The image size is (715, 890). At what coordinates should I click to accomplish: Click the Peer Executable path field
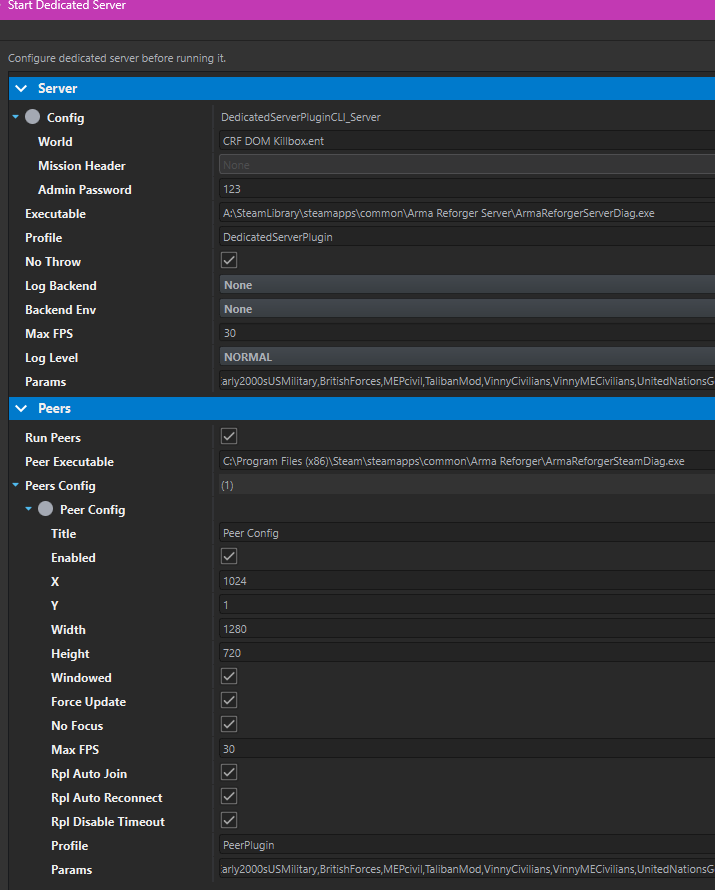tap(466, 461)
